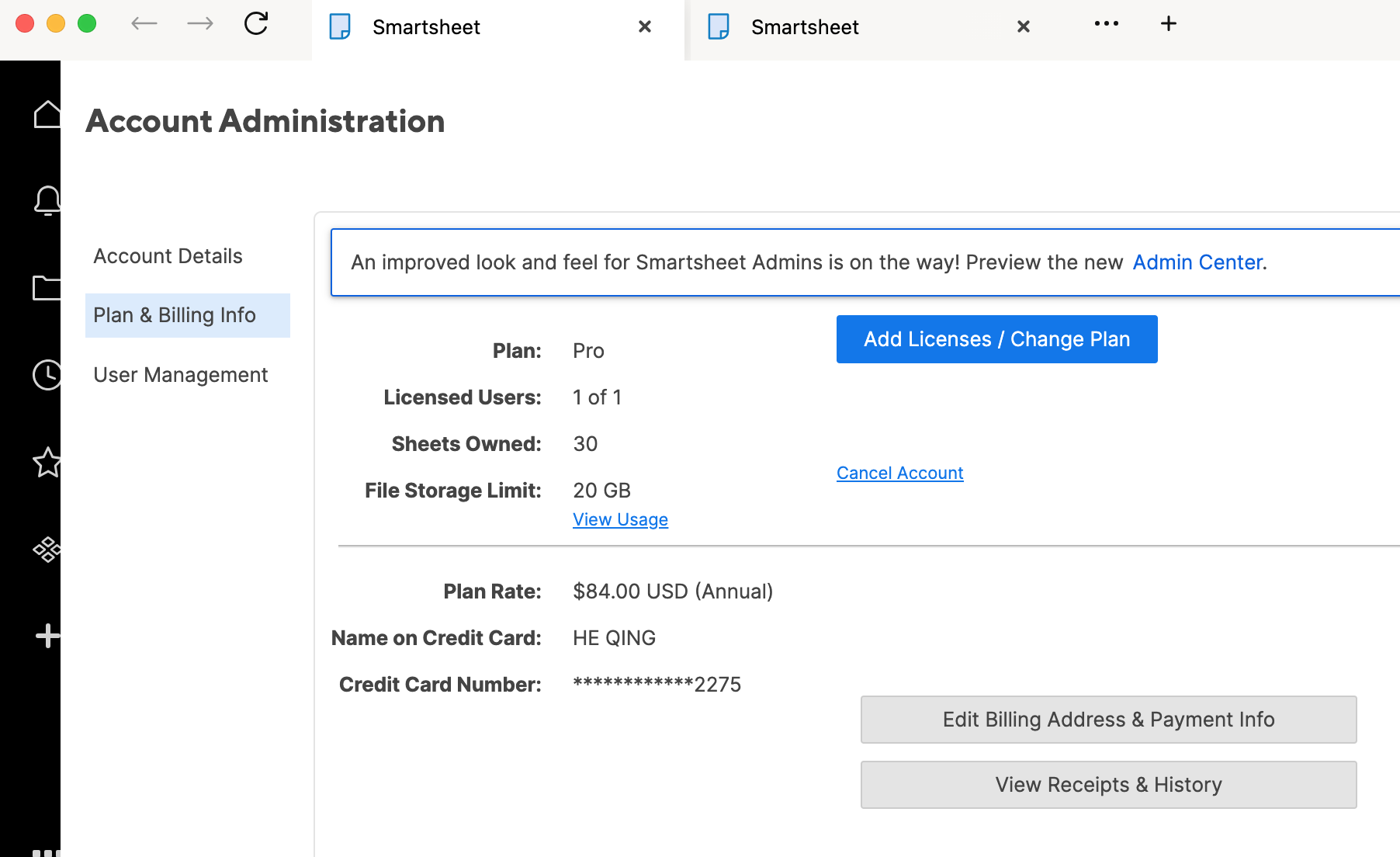Click the green macOS fullscreen button
Screen dimensions: 1400x857
click(87, 23)
